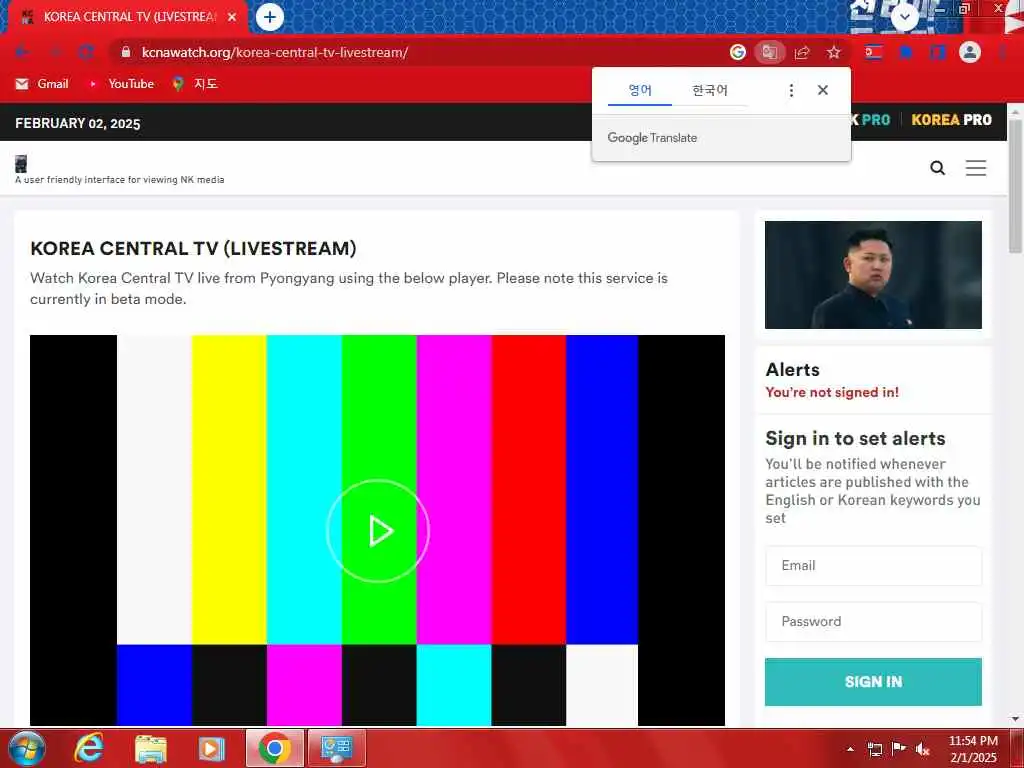This screenshot has height=768, width=1024.
Task: Play the Korea Central TV livestream
Action: tap(378, 531)
